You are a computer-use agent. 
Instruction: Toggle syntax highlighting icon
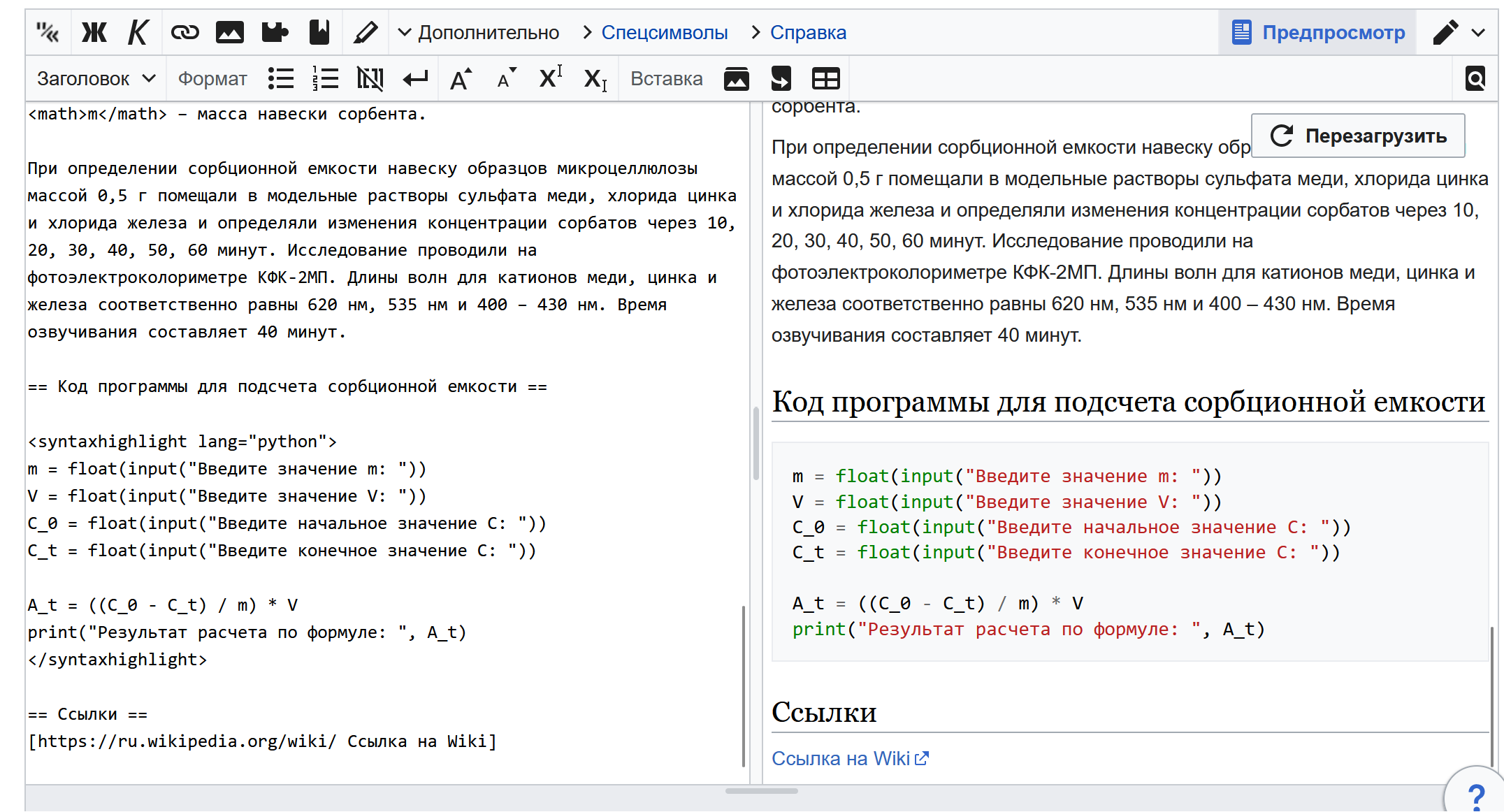[x=48, y=32]
